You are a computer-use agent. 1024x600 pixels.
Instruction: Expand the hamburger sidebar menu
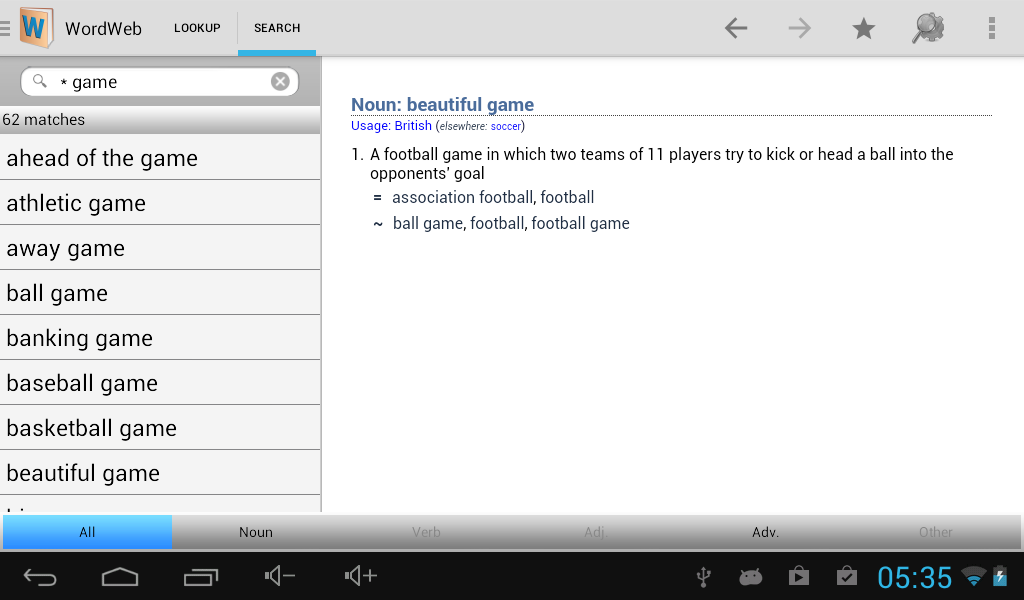tap(8, 28)
